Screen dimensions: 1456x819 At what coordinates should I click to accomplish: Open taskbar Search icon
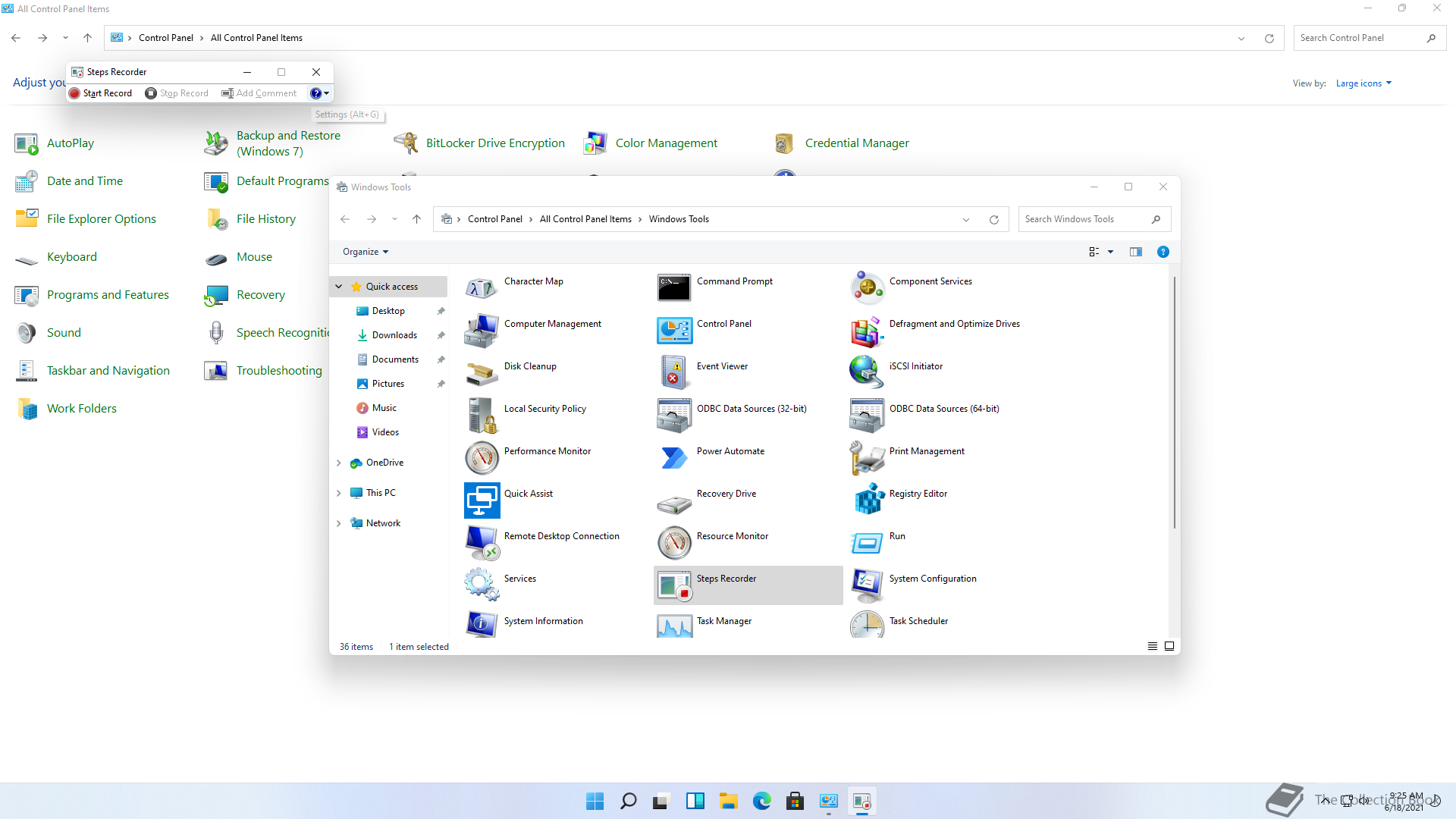[629, 801]
